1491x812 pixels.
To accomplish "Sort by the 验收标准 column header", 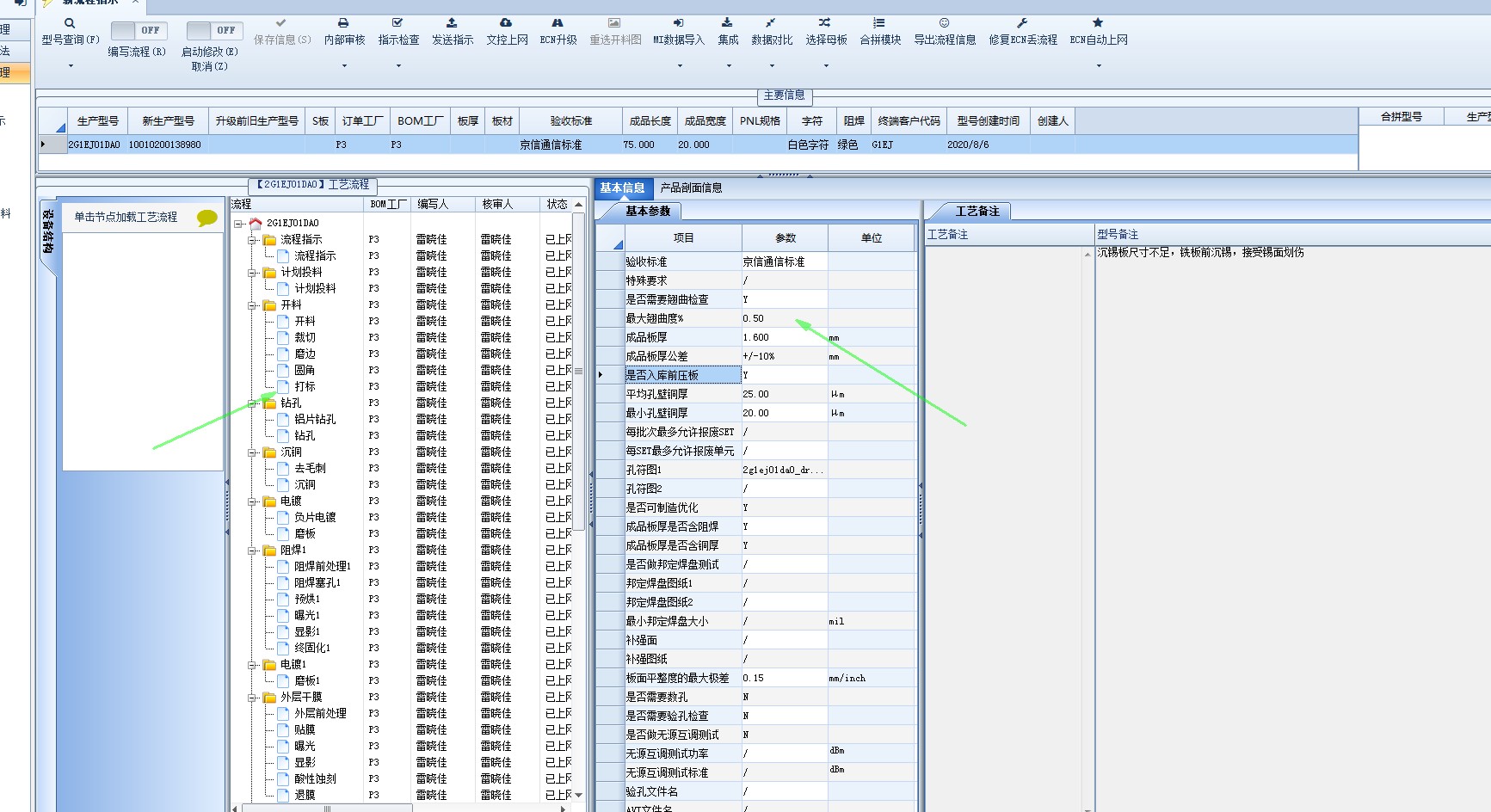I will click(571, 121).
